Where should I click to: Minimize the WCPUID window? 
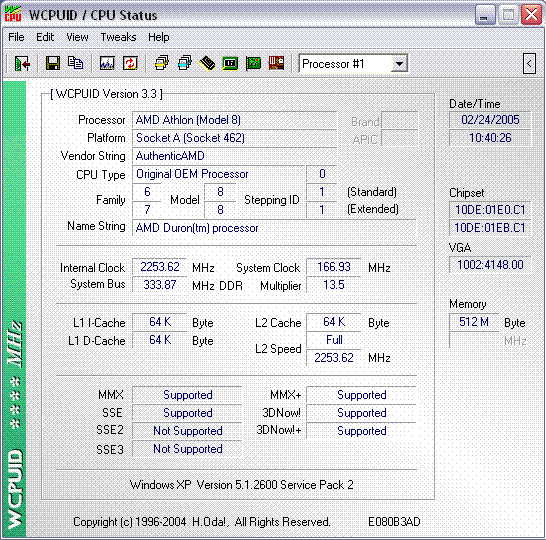(x=485, y=15)
